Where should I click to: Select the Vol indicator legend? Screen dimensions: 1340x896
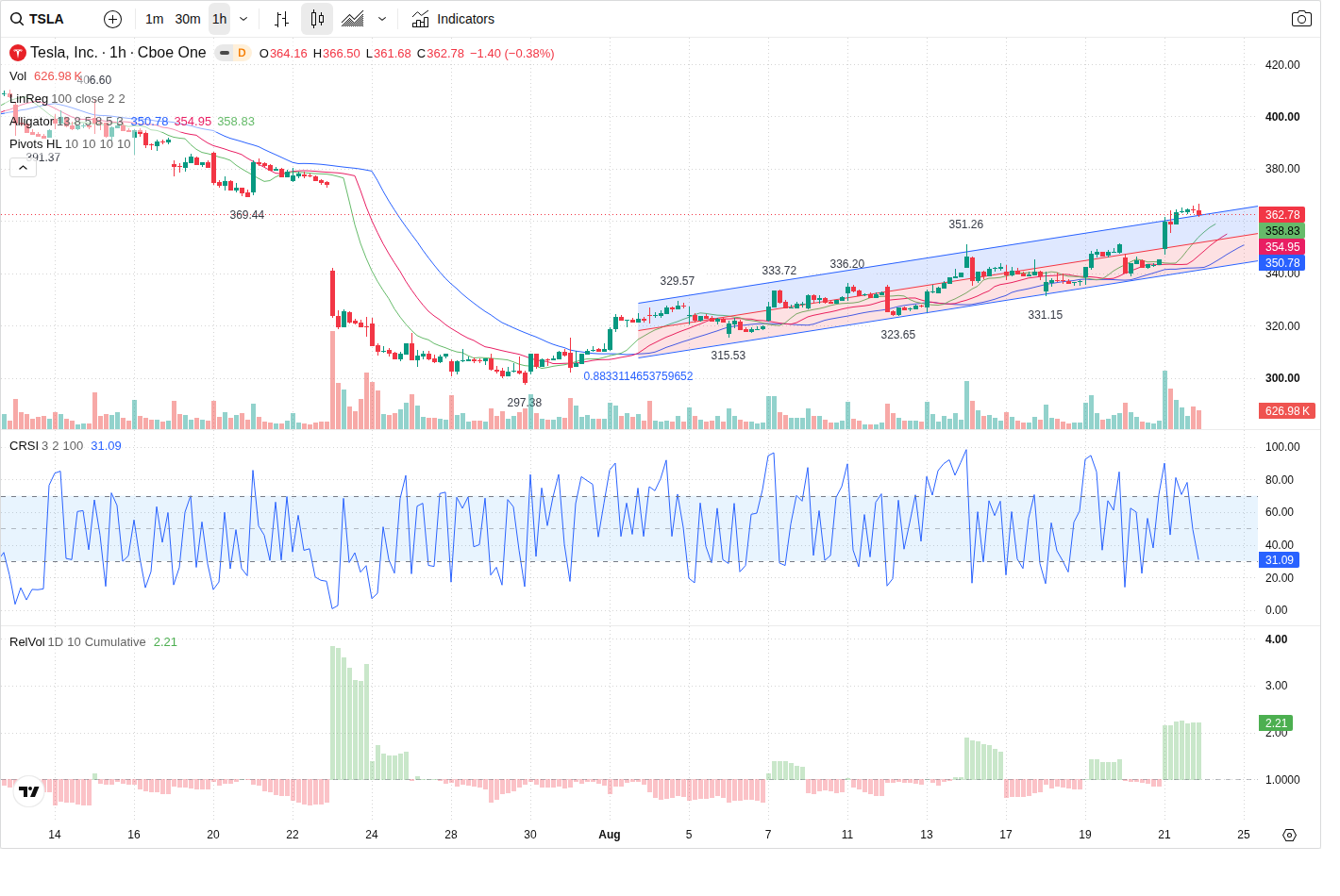tap(18, 76)
